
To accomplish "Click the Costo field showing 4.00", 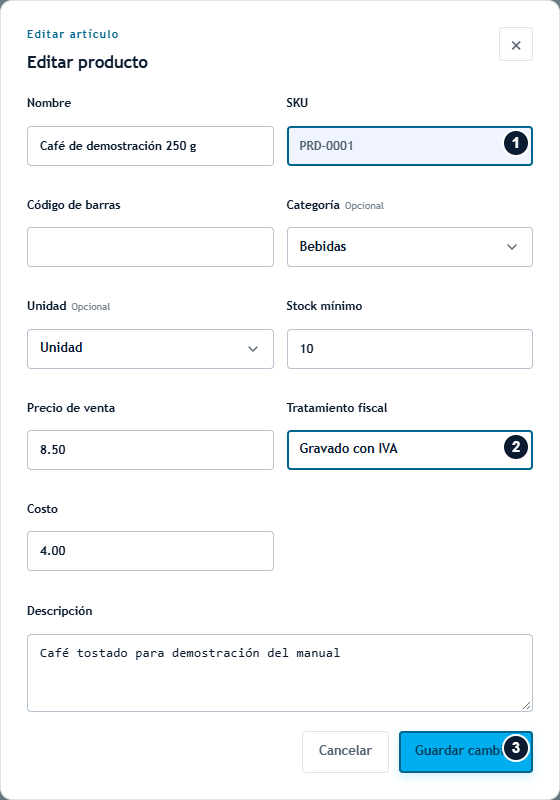I will 150,551.
